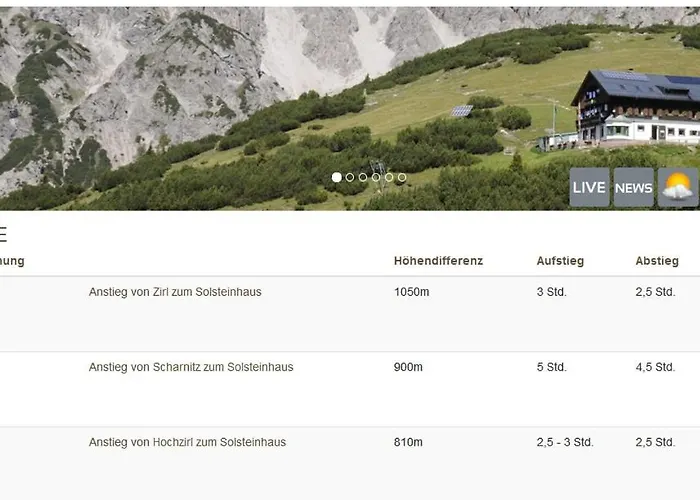700x500 pixels.
Task: Click the 5 Std. ascent time cell
Action: click(551, 367)
